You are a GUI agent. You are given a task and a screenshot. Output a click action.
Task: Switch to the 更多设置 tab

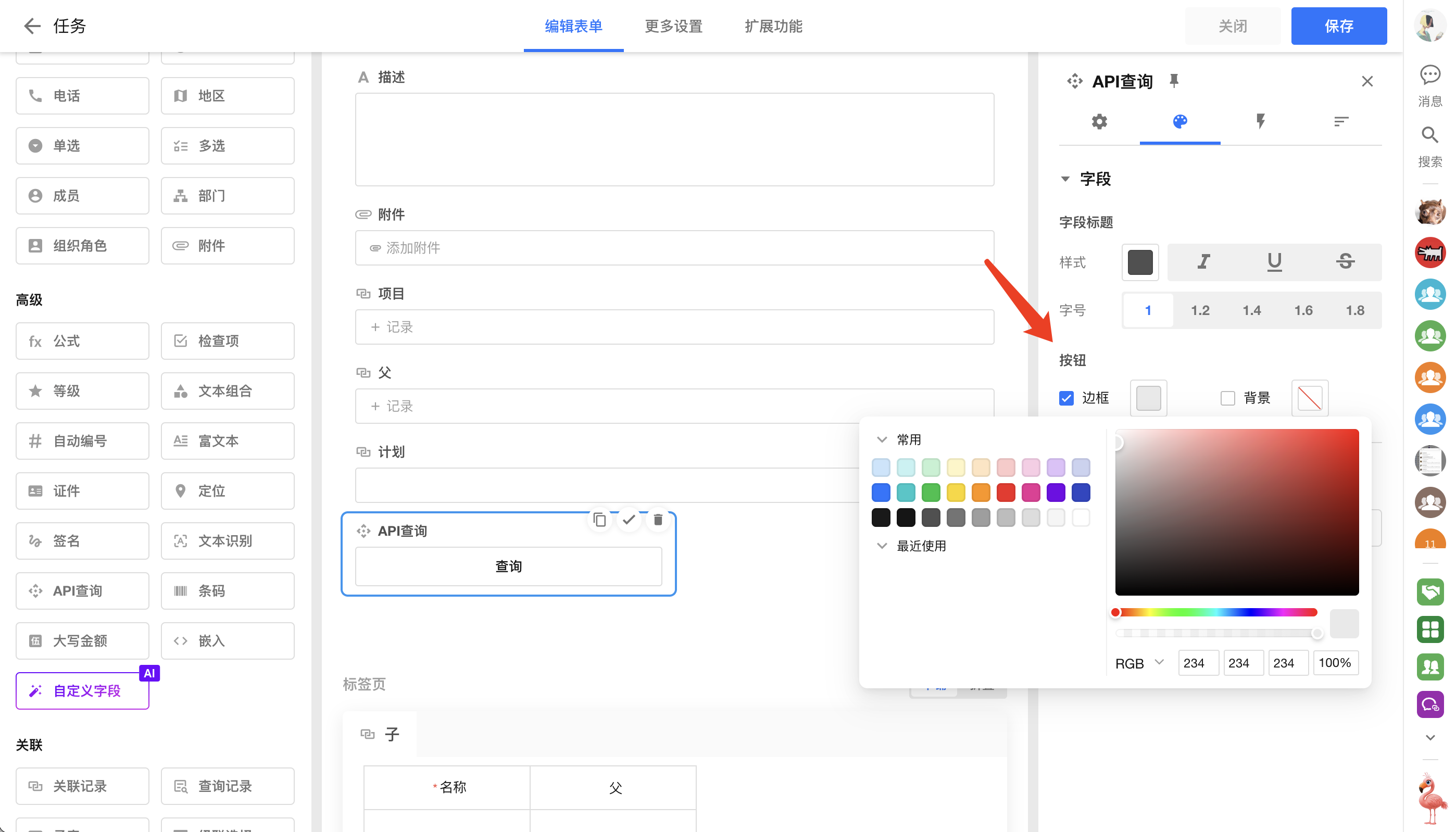pyautogui.click(x=673, y=26)
